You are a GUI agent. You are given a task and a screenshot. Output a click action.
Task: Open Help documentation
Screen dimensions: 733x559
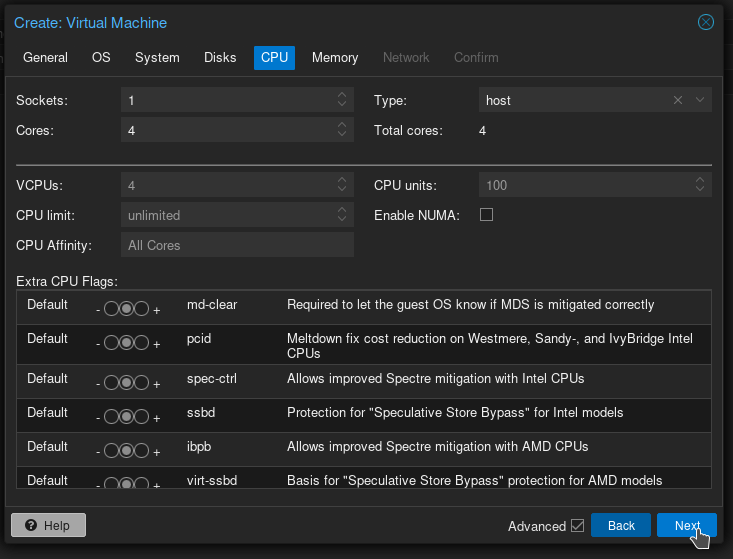pyautogui.click(x=48, y=526)
